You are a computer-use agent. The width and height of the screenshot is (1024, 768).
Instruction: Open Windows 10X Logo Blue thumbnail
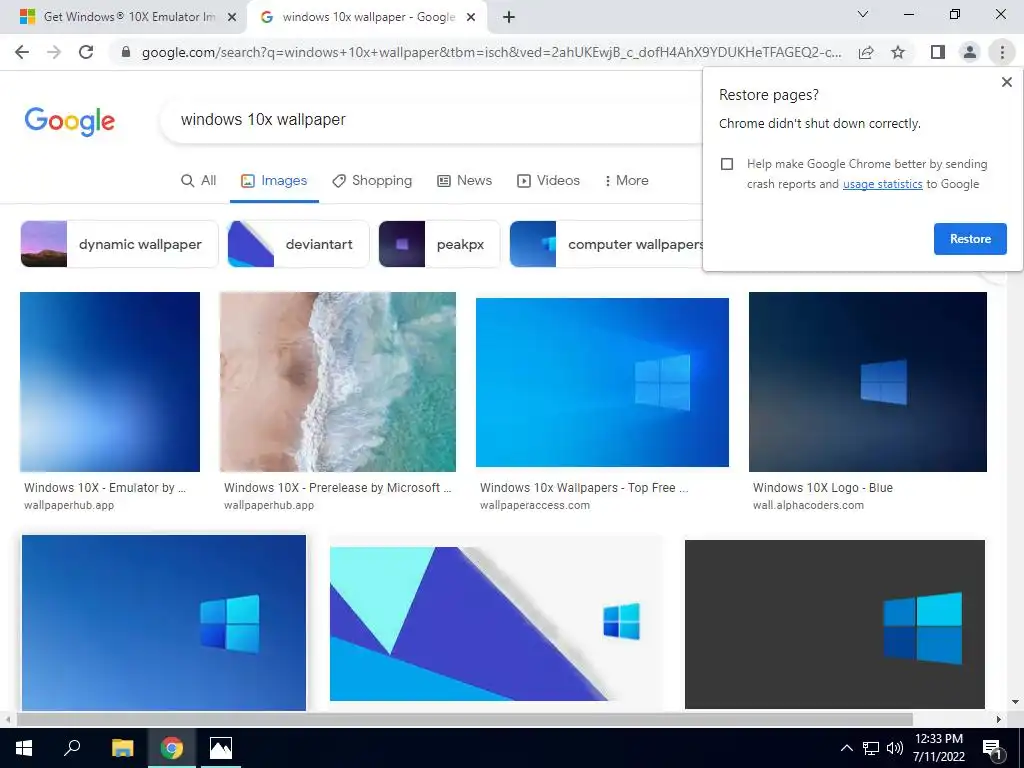click(x=867, y=381)
